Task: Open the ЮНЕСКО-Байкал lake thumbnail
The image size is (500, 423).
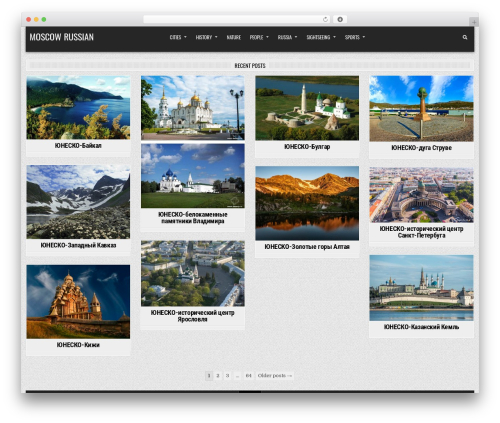Action: point(78,107)
